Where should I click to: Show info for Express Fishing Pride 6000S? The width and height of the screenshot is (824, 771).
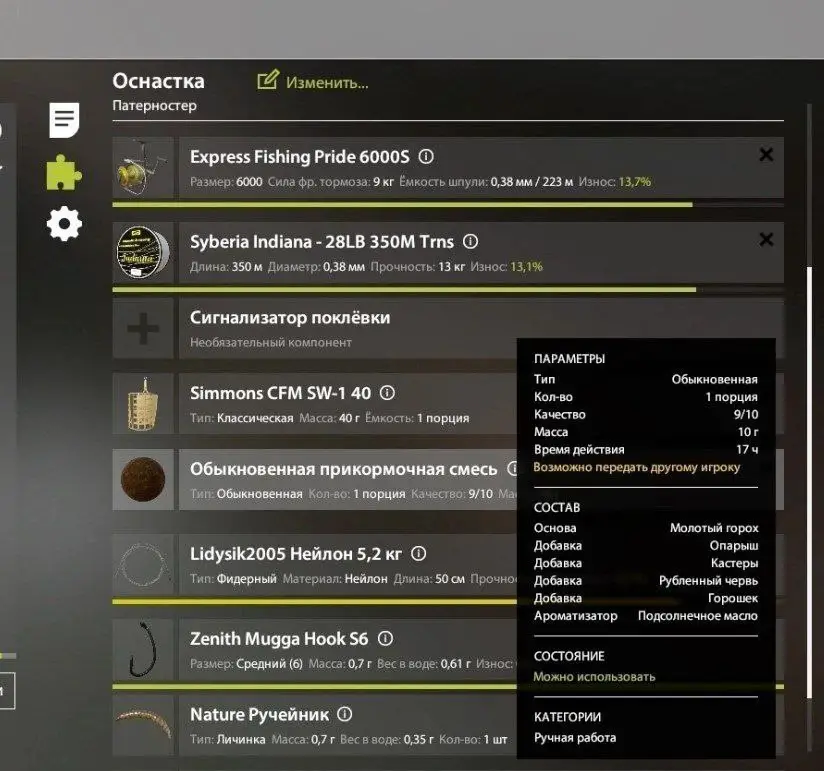(x=426, y=157)
